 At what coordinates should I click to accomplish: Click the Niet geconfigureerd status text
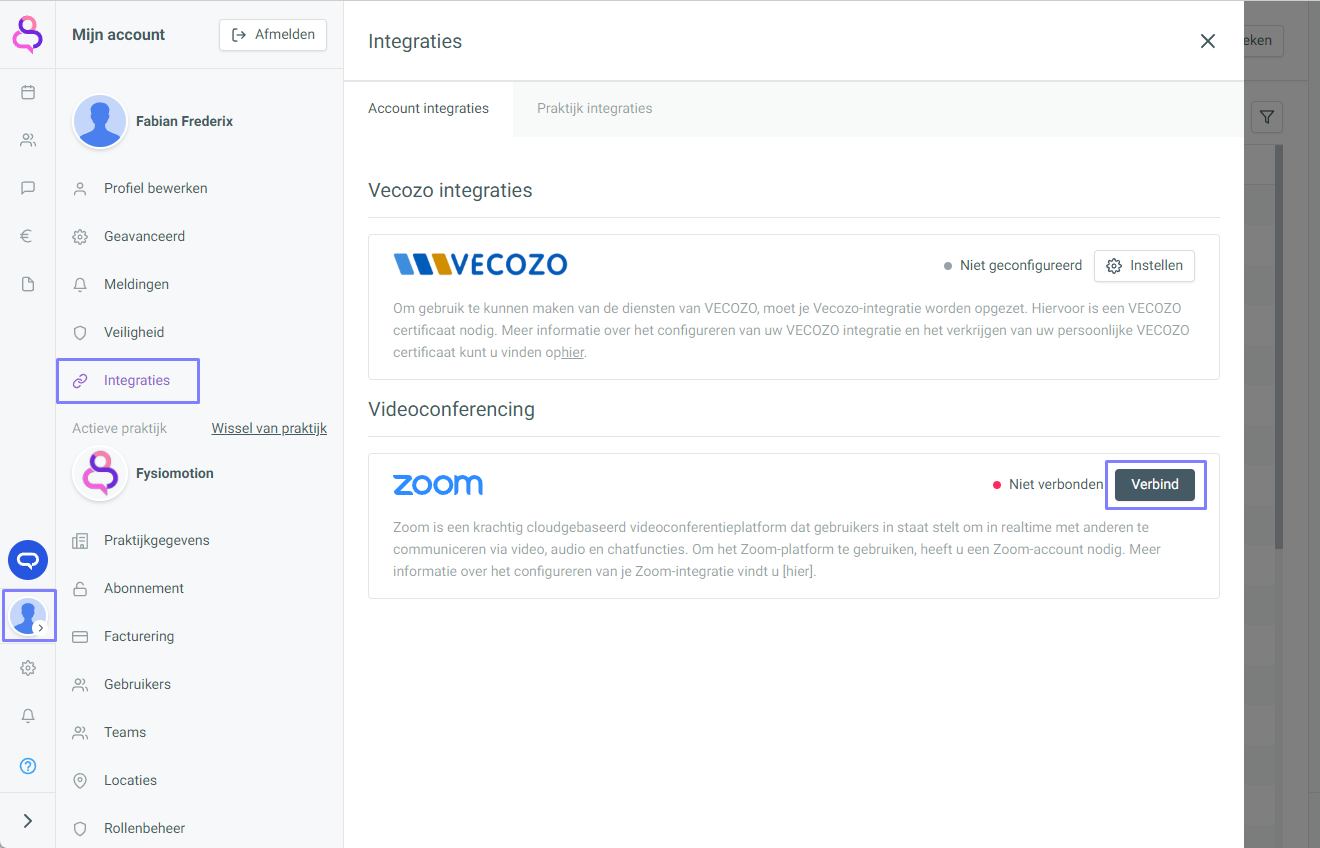coord(1021,266)
